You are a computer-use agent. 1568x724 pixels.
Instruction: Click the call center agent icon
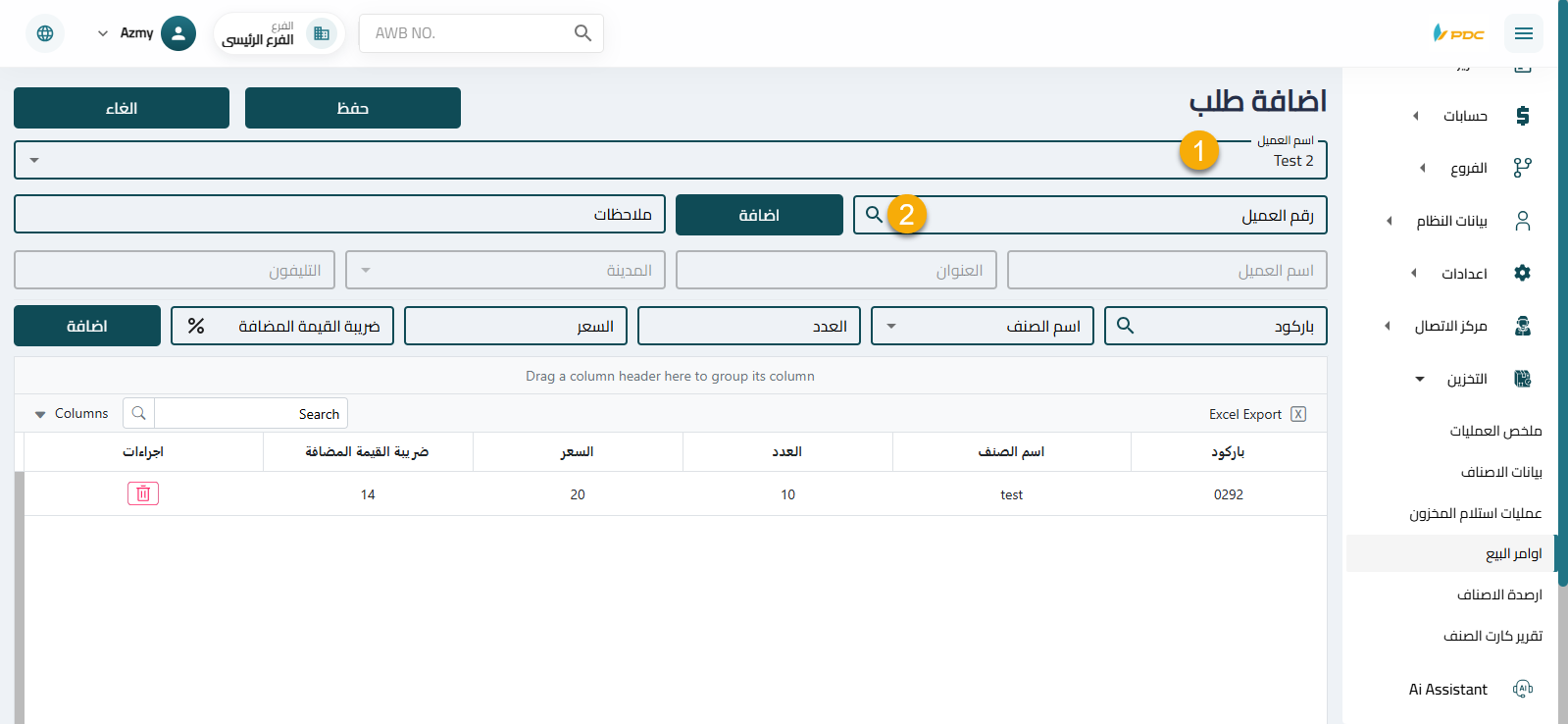pyautogui.click(x=1522, y=326)
